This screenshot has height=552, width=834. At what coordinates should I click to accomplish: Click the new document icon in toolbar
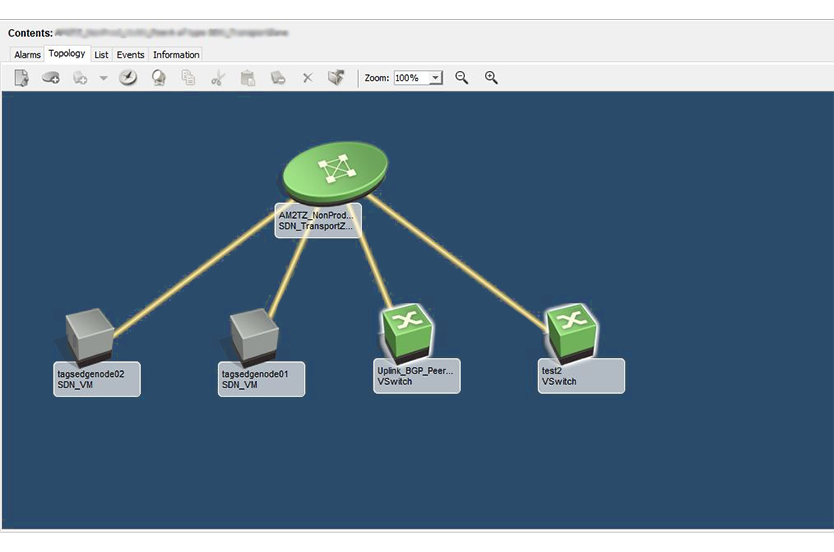[x=21, y=78]
